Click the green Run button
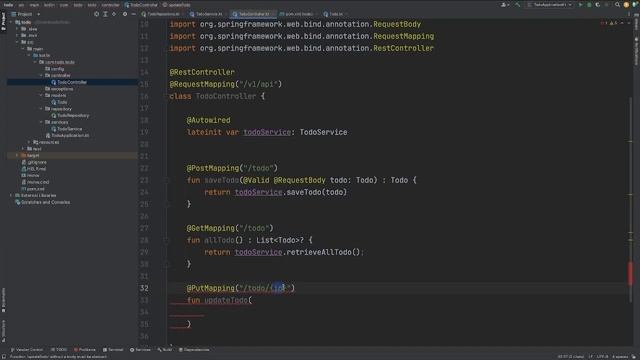Viewport: 640px width, 360px height. click(580, 5)
